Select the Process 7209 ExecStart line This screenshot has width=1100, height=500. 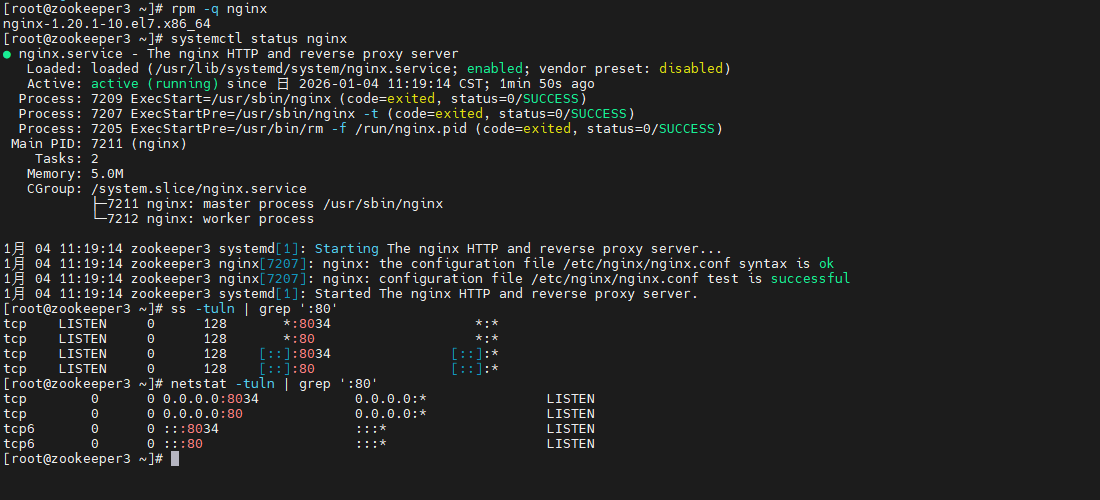pos(303,99)
